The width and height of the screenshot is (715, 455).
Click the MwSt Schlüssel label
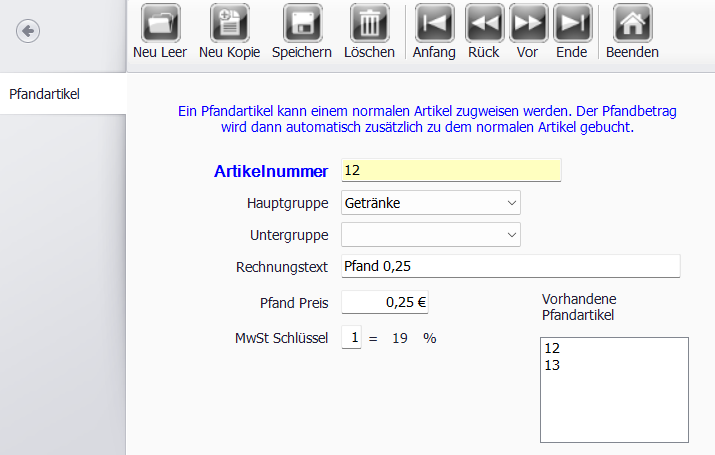[x=281, y=338]
